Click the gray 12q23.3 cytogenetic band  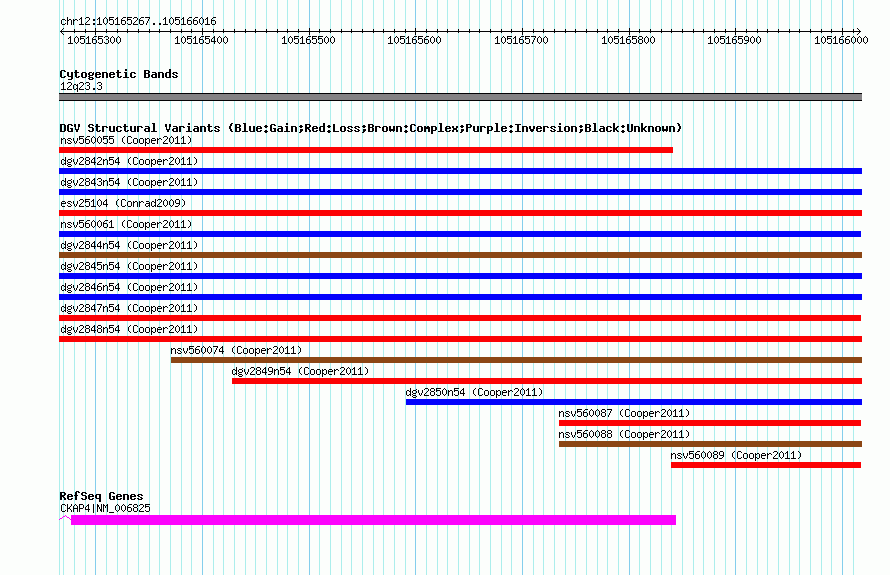(460, 97)
